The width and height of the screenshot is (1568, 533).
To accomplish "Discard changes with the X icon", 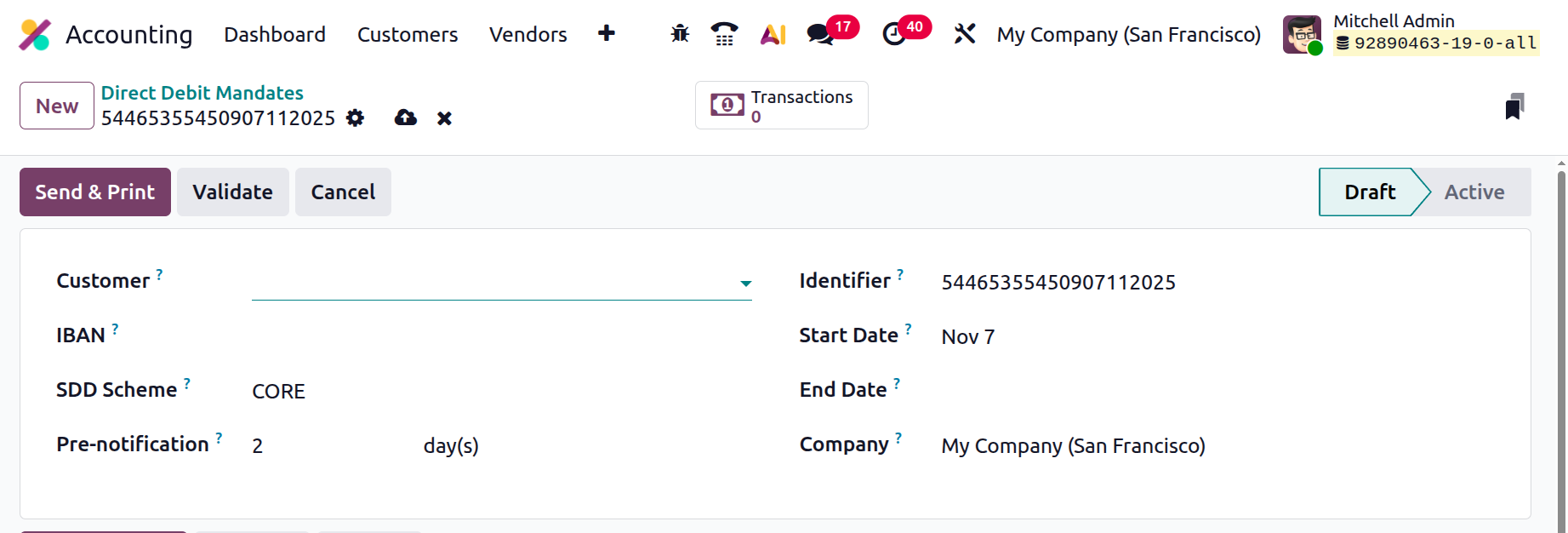I will (444, 118).
